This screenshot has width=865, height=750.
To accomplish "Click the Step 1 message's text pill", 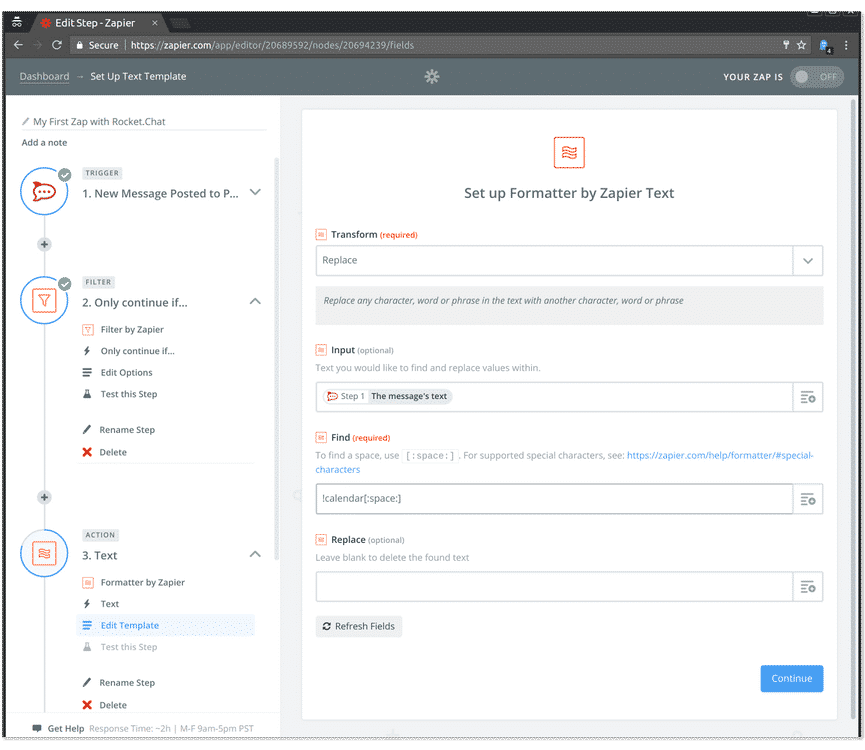I will [x=387, y=396].
